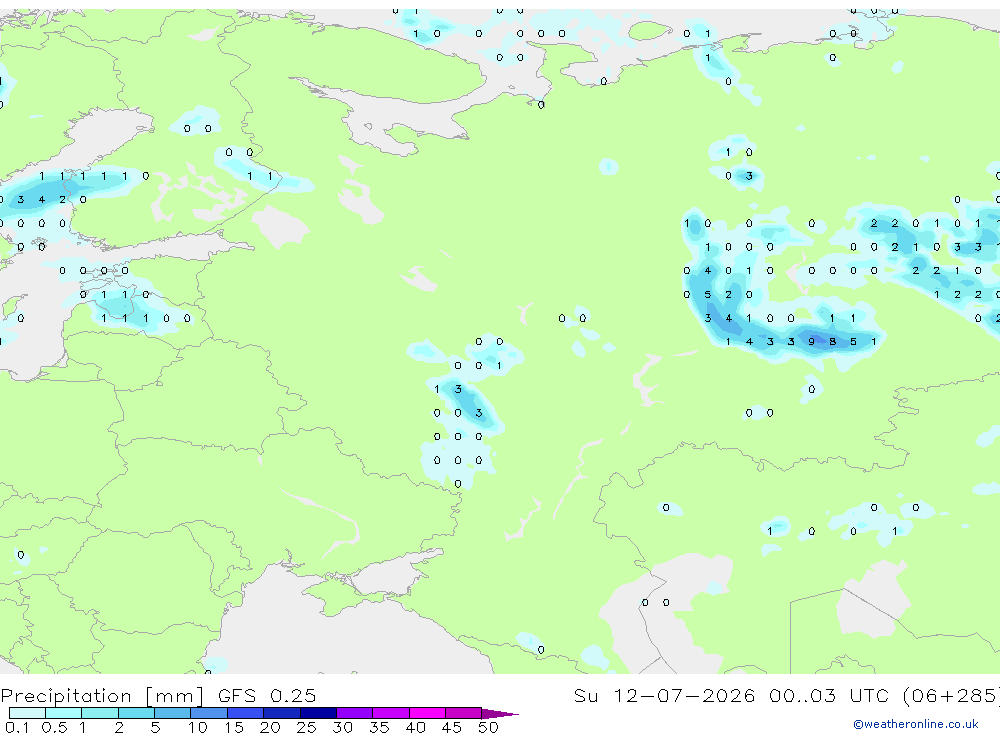Select legend swatch between 30 and 35

[354, 713]
